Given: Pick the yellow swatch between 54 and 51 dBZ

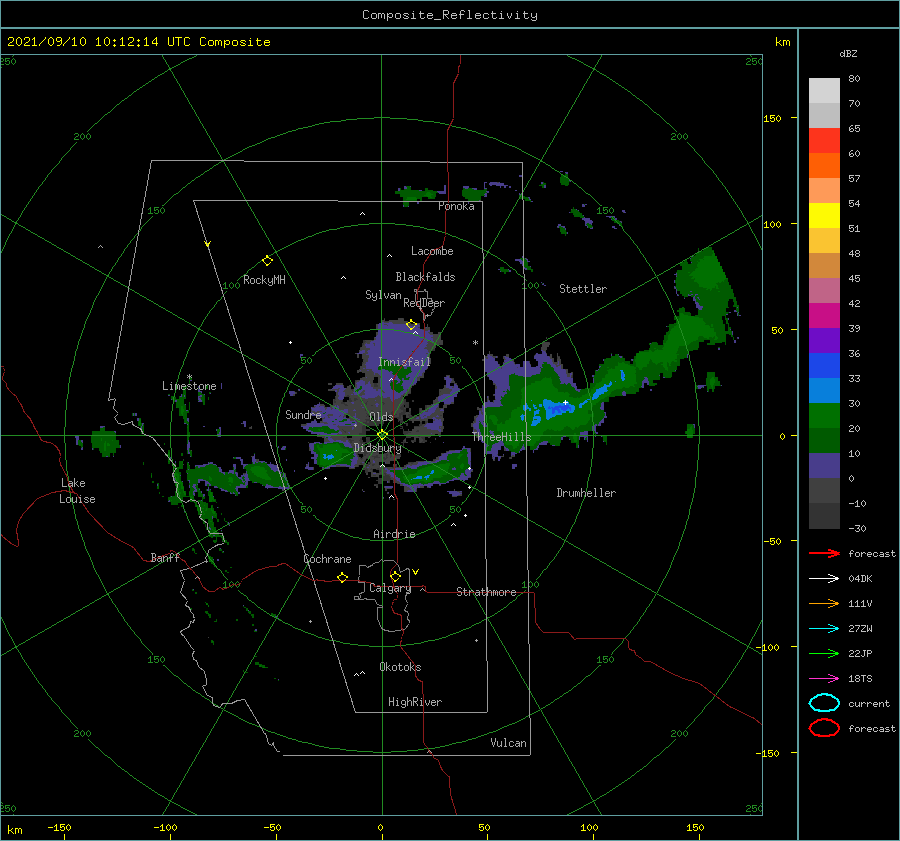Looking at the screenshot, I should (x=824, y=215).
